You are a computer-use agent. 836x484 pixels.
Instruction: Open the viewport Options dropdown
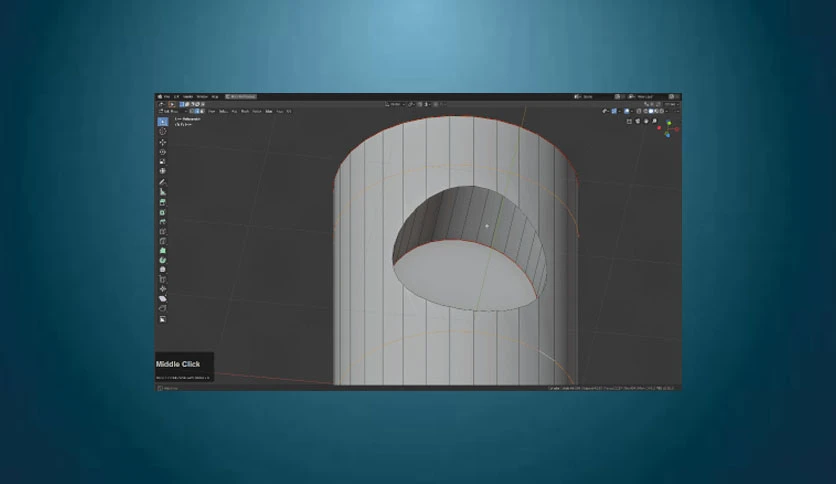point(672,104)
